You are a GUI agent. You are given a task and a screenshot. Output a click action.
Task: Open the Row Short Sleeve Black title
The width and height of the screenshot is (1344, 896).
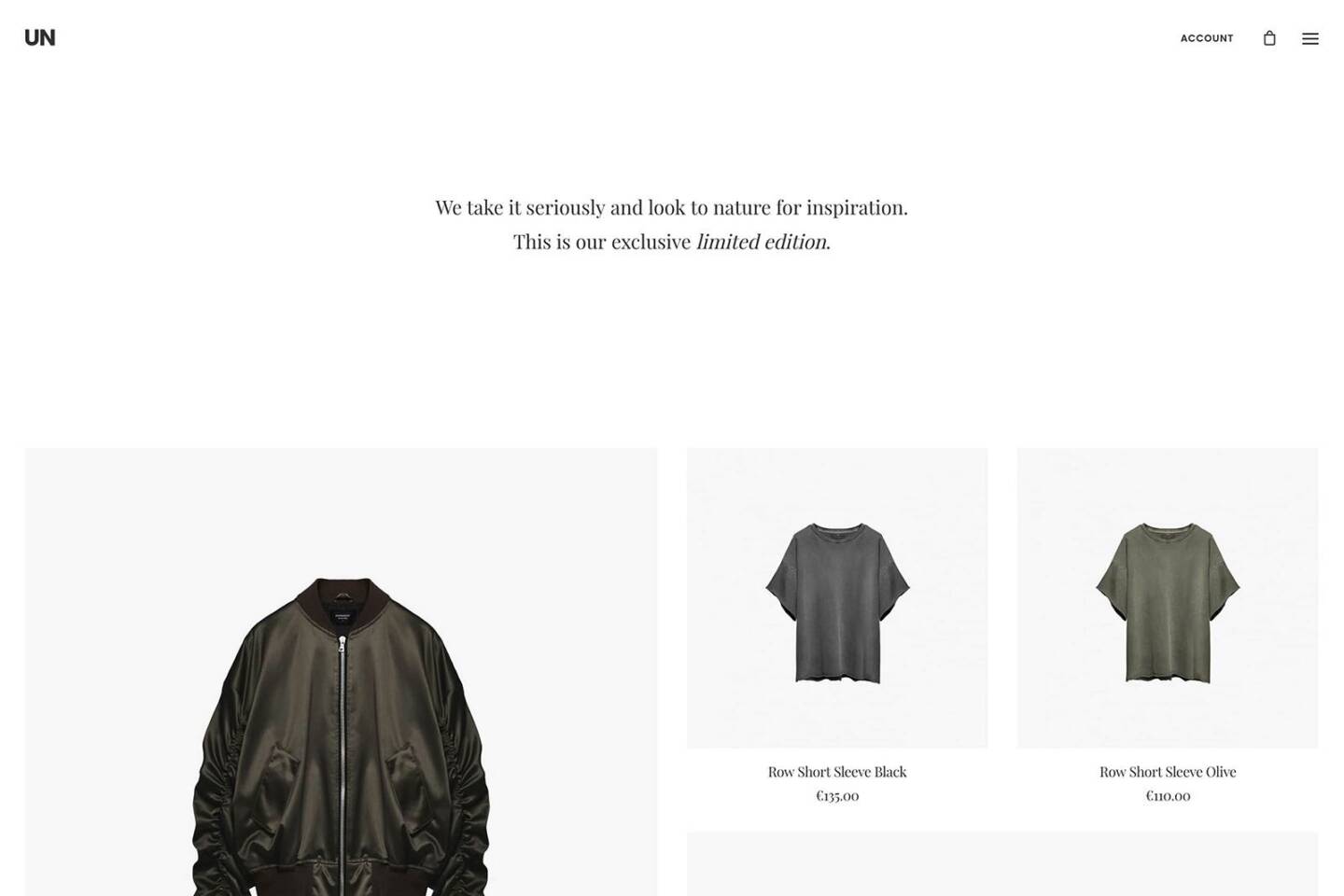pos(837,772)
